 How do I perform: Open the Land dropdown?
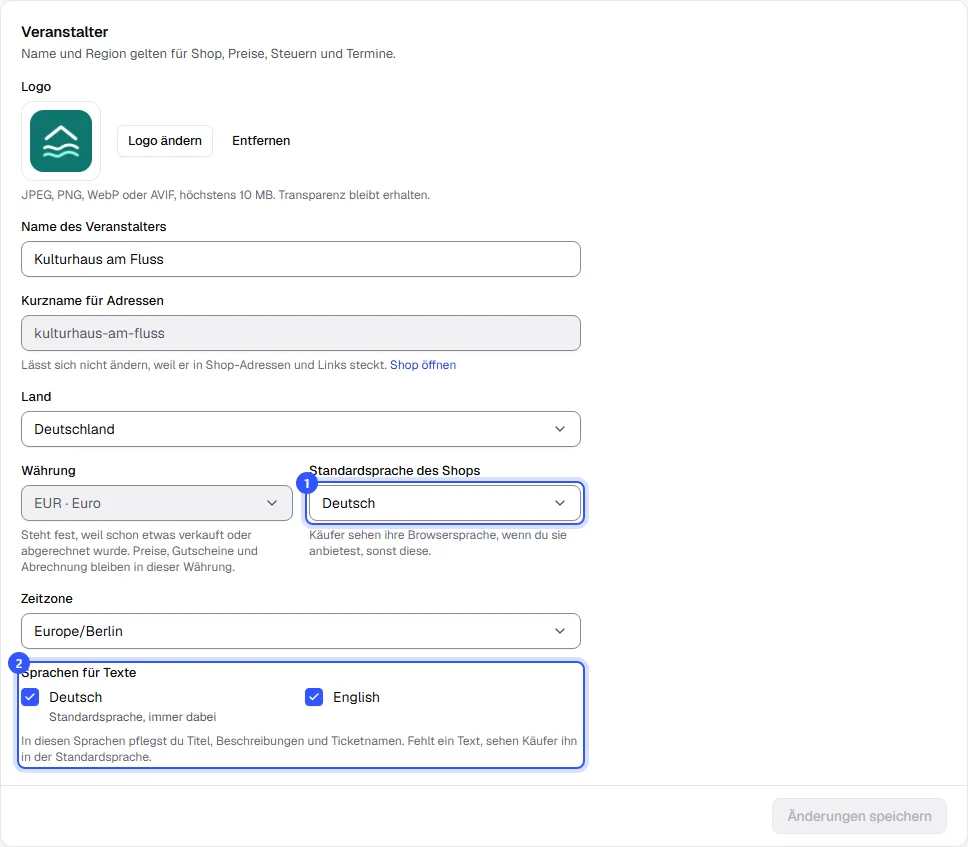(301, 429)
